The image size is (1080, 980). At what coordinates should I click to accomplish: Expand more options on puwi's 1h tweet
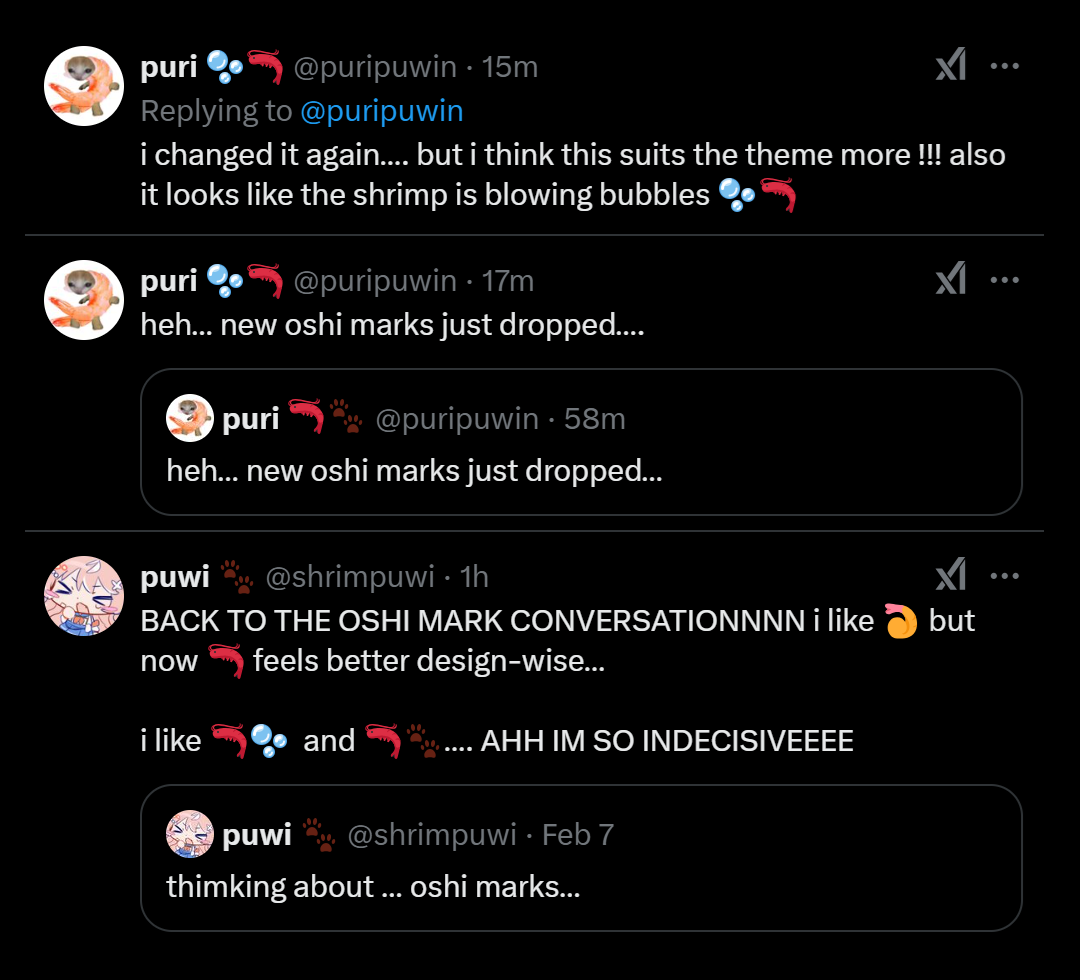1004,576
